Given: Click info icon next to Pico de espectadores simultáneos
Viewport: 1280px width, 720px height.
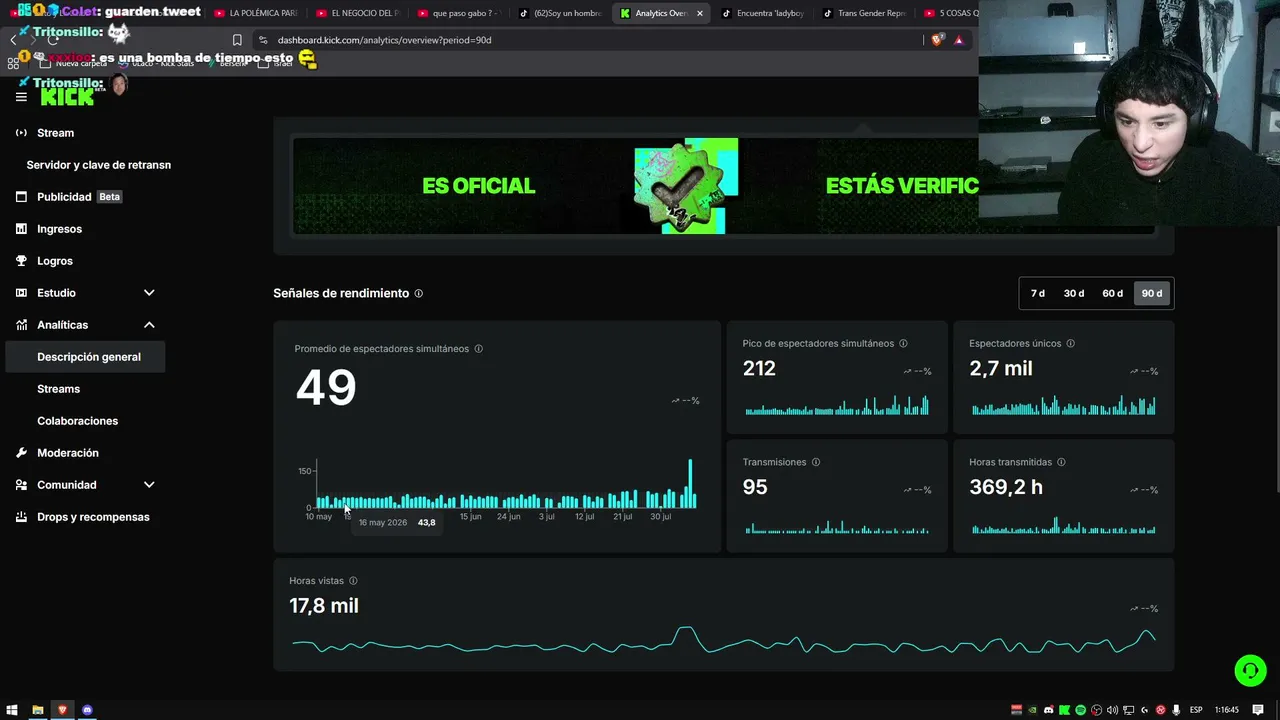Looking at the screenshot, I should tap(903, 344).
